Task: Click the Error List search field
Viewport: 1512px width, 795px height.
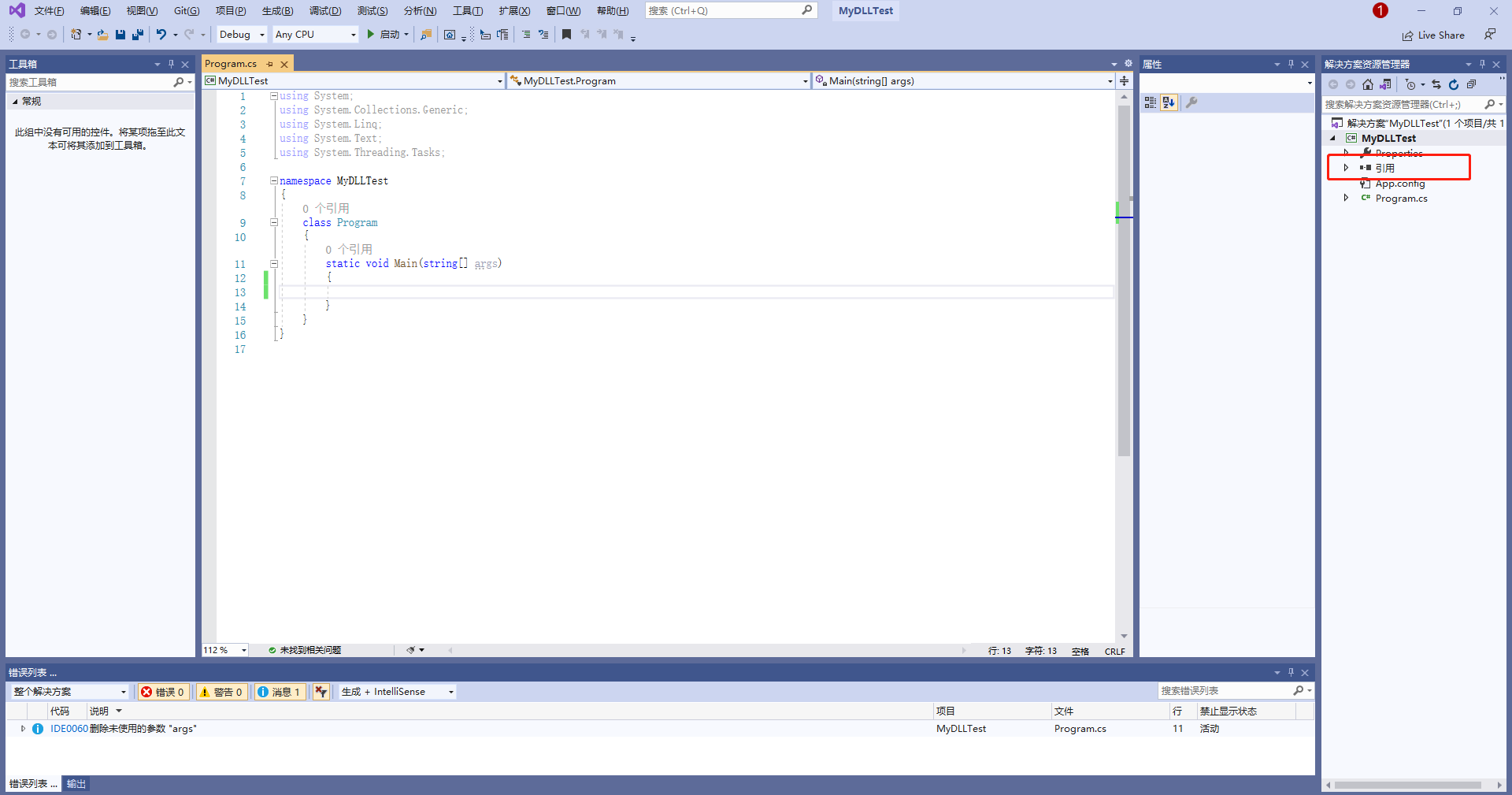Action: coord(1235,691)
